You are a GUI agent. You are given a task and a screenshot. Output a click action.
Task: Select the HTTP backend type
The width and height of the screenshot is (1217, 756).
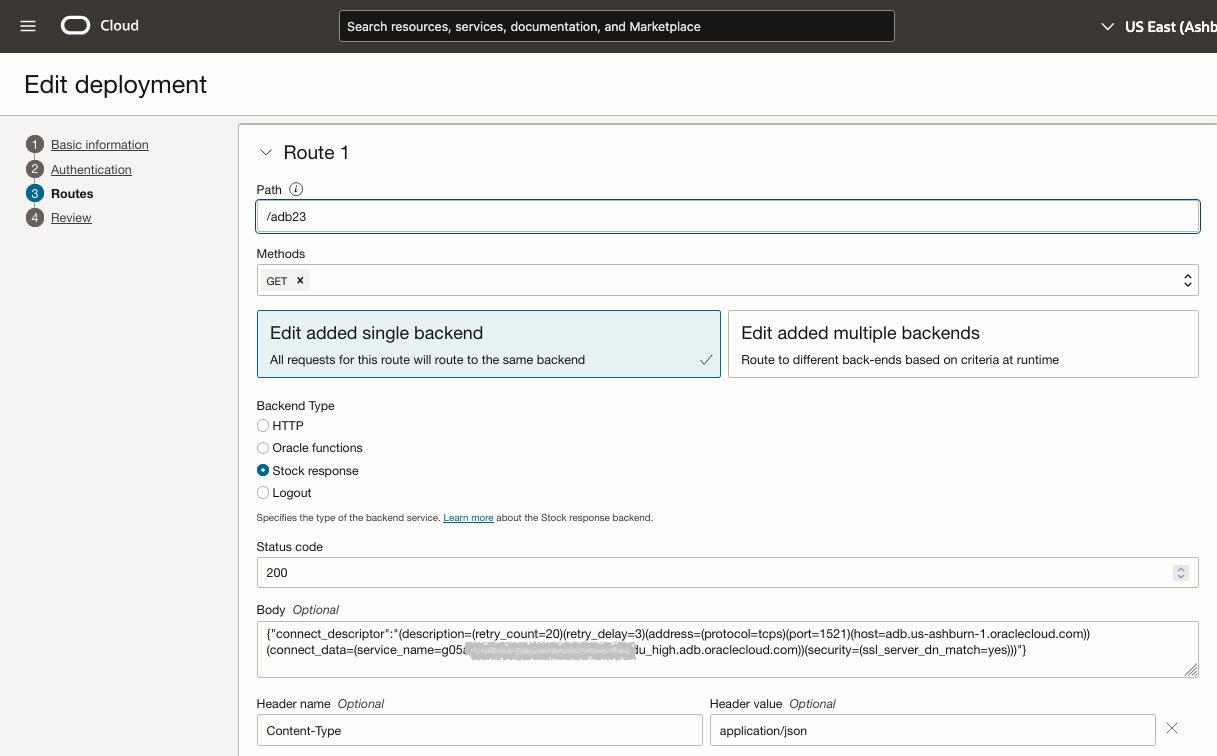pos(263,426)
